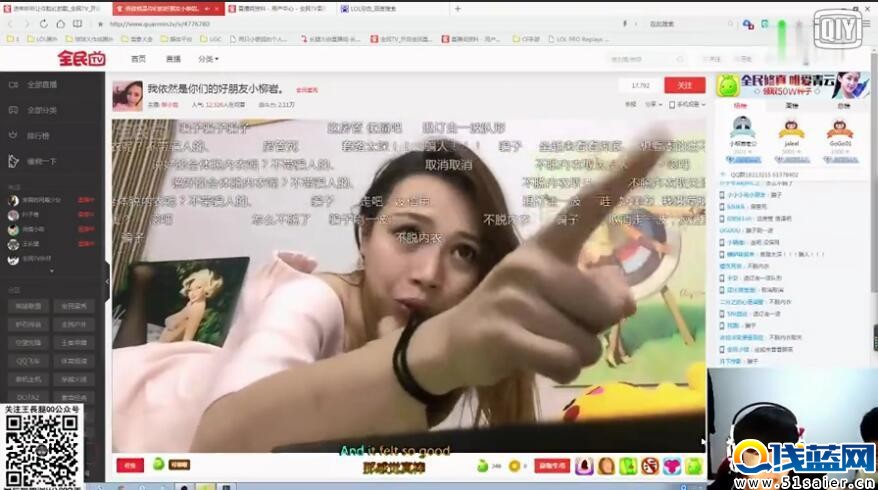Open 排行榜 ranking in the sidebar
The image size is (878, 490).
pyautogui.click(x=30, y=136)
